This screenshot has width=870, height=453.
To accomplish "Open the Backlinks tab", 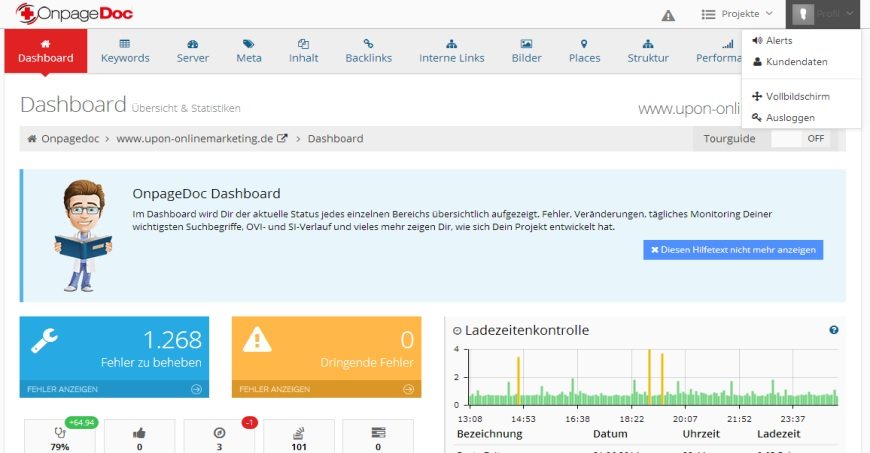I will coord(368,51).
